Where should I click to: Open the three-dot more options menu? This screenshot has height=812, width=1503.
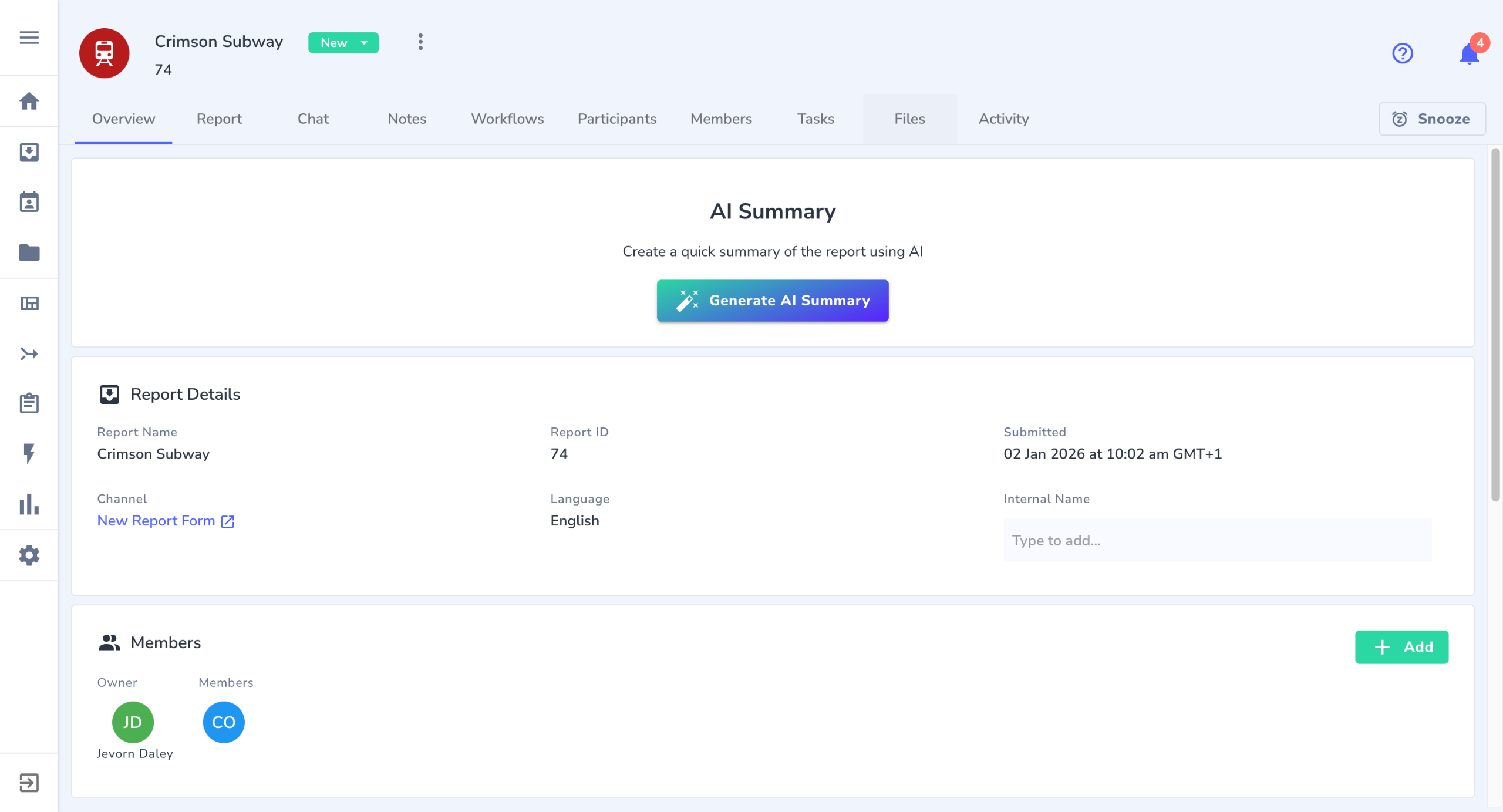[420, 42]
